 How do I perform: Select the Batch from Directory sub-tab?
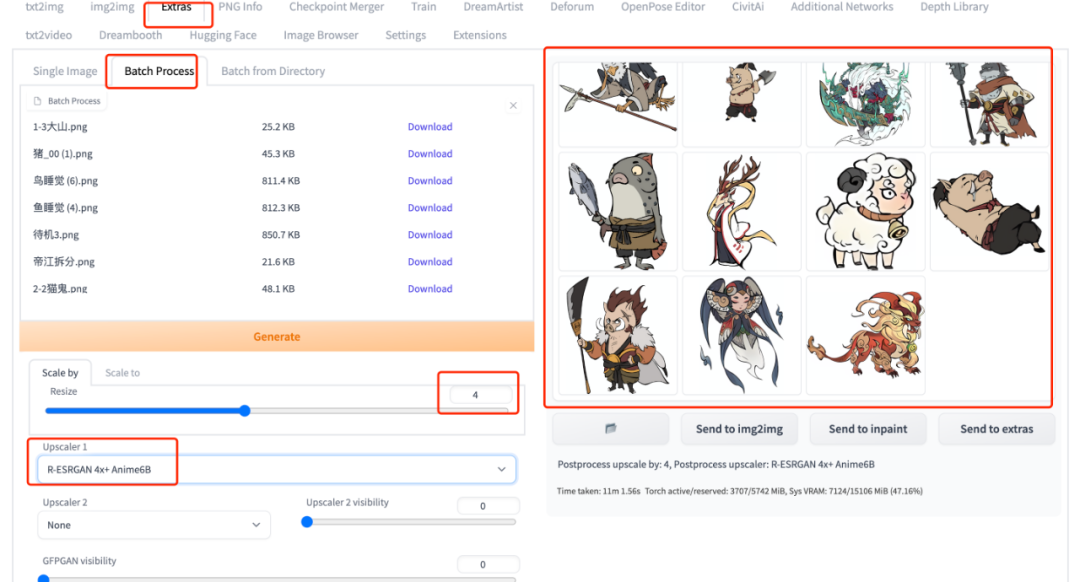click(x=273, y=71)
